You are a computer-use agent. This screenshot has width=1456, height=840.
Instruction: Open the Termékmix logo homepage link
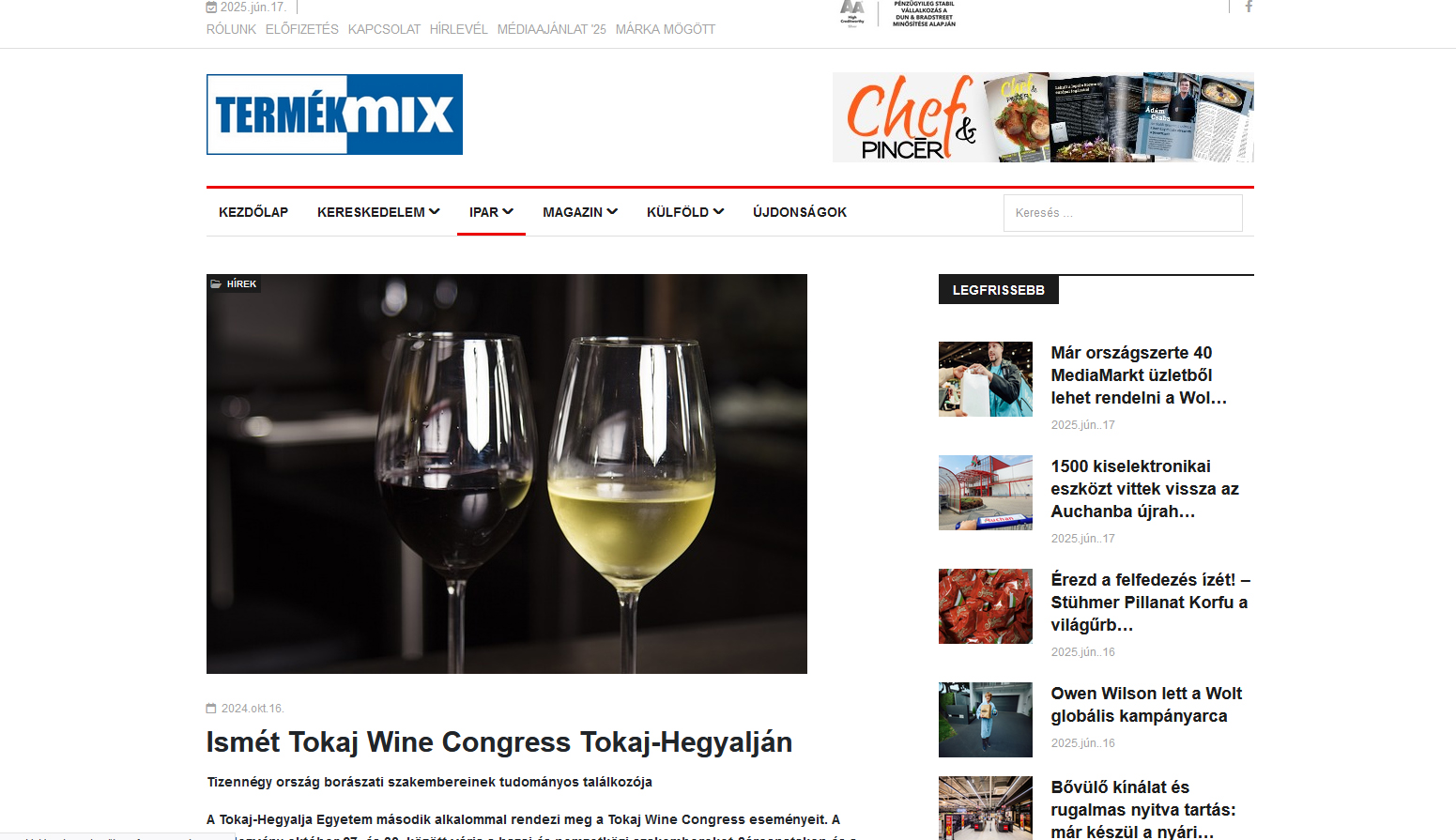pyautogui.click(x=334, y=115)
